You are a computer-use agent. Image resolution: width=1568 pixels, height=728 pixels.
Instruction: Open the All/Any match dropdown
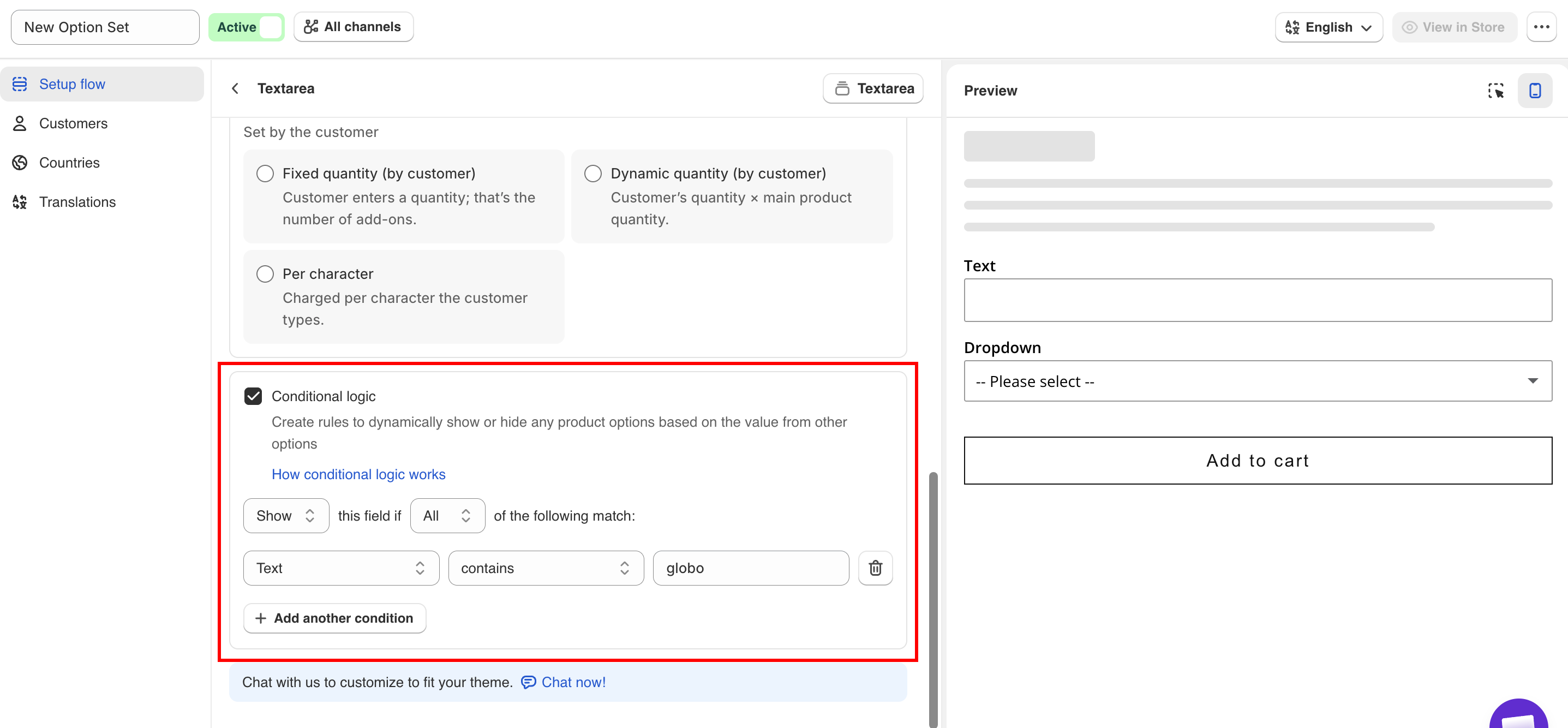click(x=447, y=516)
